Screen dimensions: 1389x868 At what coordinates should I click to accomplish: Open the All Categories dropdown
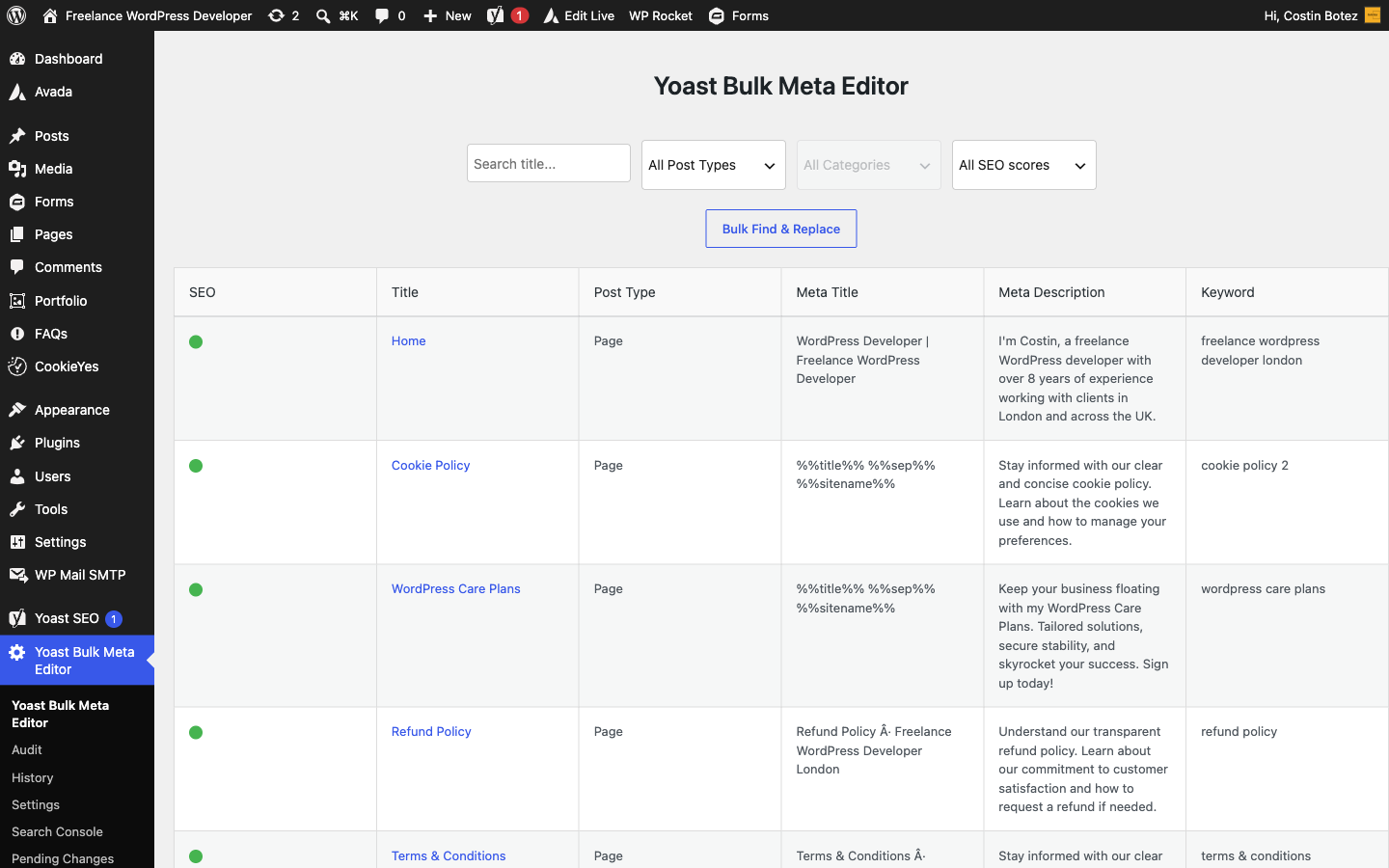click(869, 165)
